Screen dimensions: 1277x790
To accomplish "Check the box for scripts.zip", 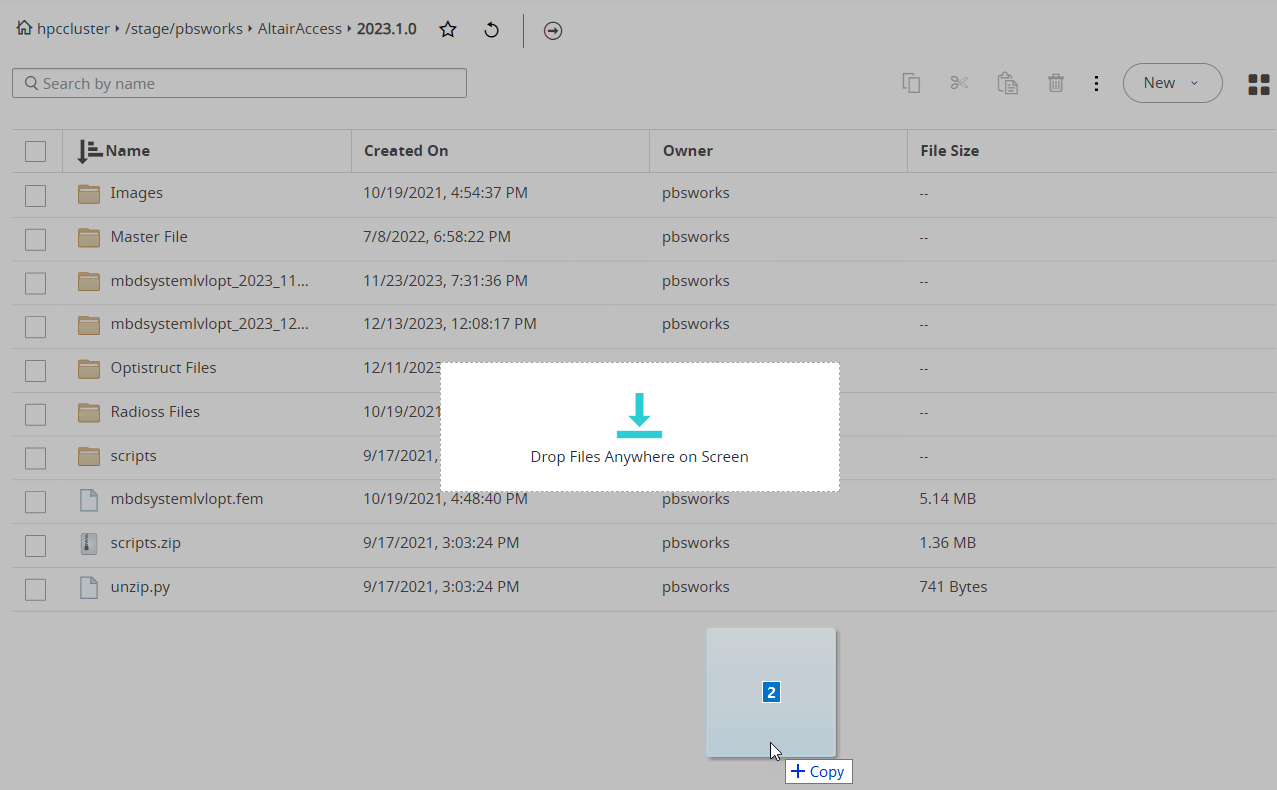I will [x=35, y=545].
